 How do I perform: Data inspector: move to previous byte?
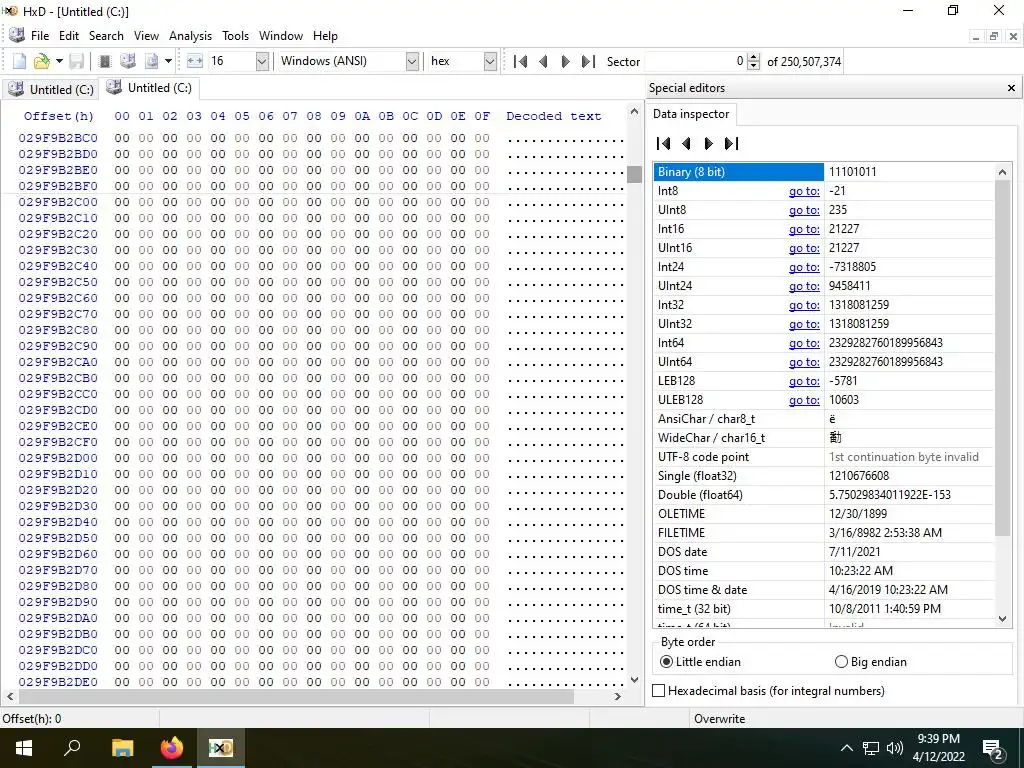[686, 144]
